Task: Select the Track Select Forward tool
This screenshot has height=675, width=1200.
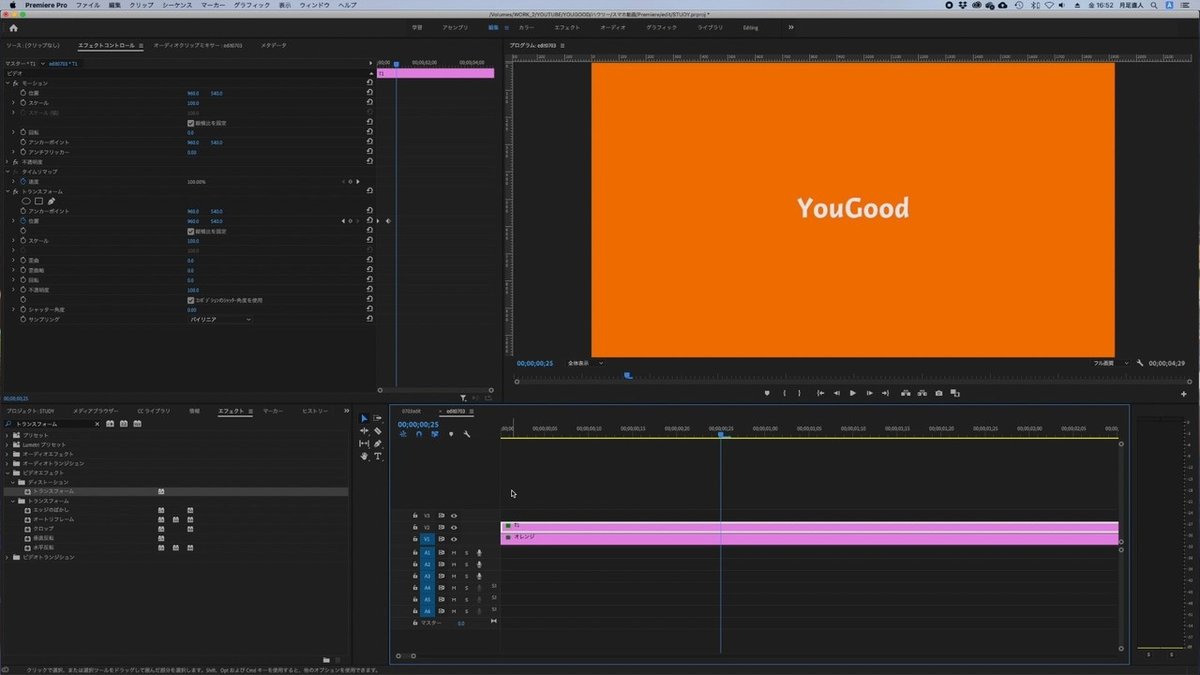Action: click(x=378, y=418)
